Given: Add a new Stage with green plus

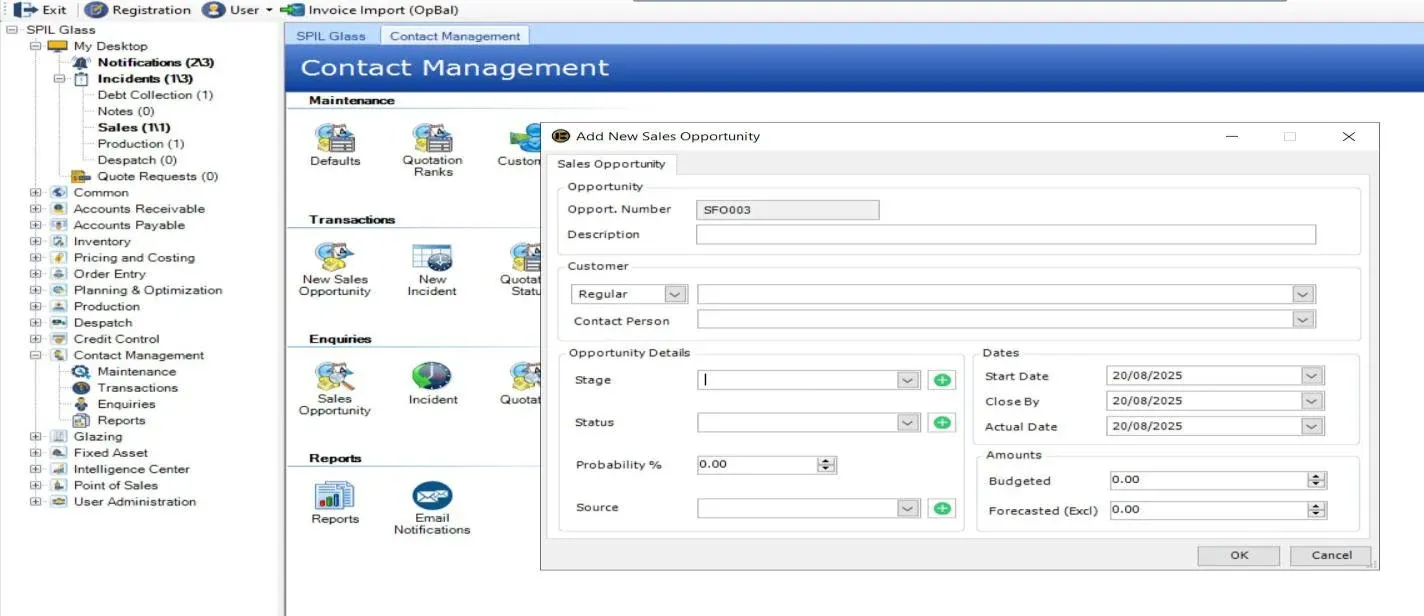Looking at the screenshot, I should point(941,380).
